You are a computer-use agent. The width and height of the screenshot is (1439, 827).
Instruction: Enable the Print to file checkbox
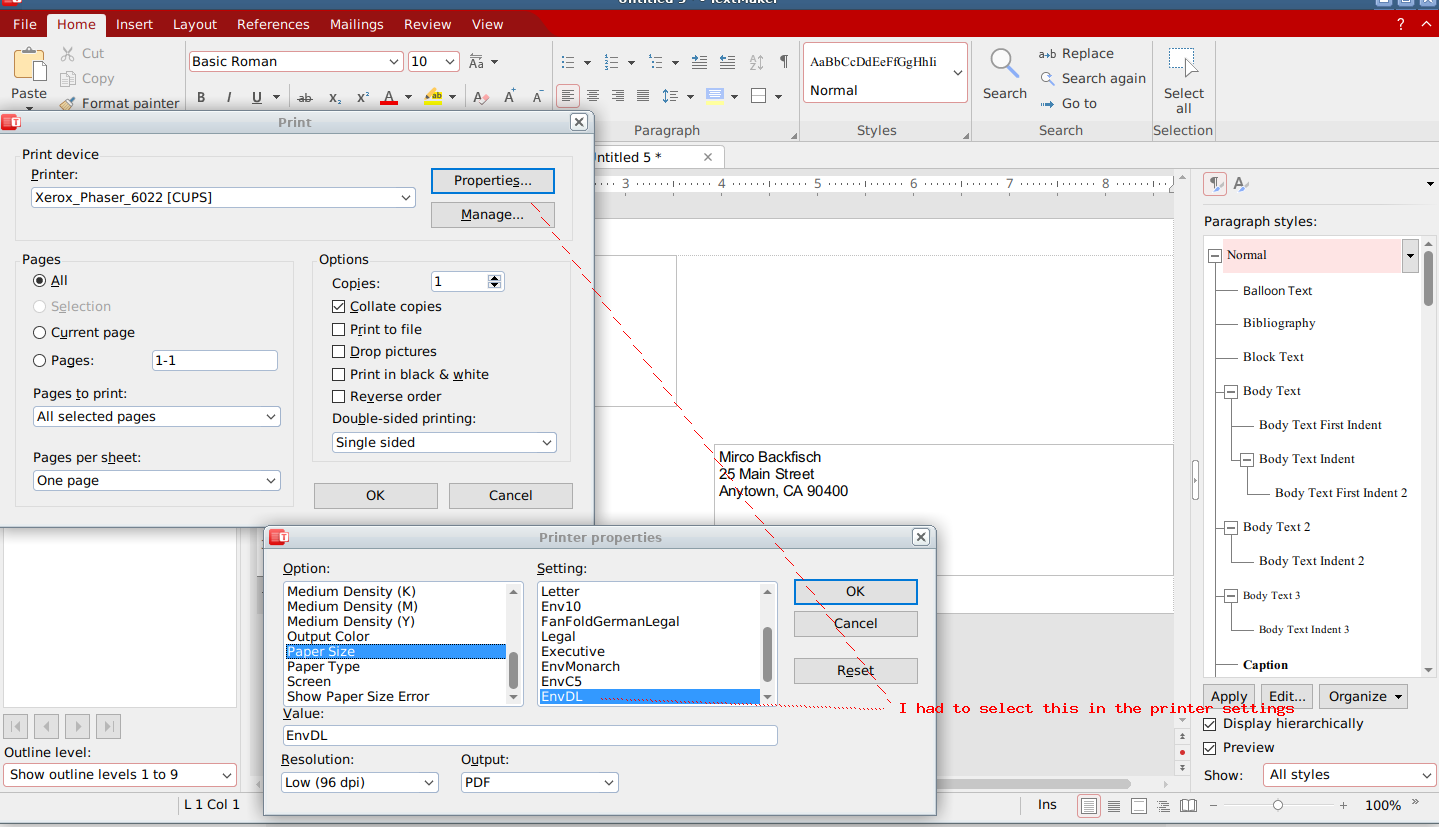[339, 329]
